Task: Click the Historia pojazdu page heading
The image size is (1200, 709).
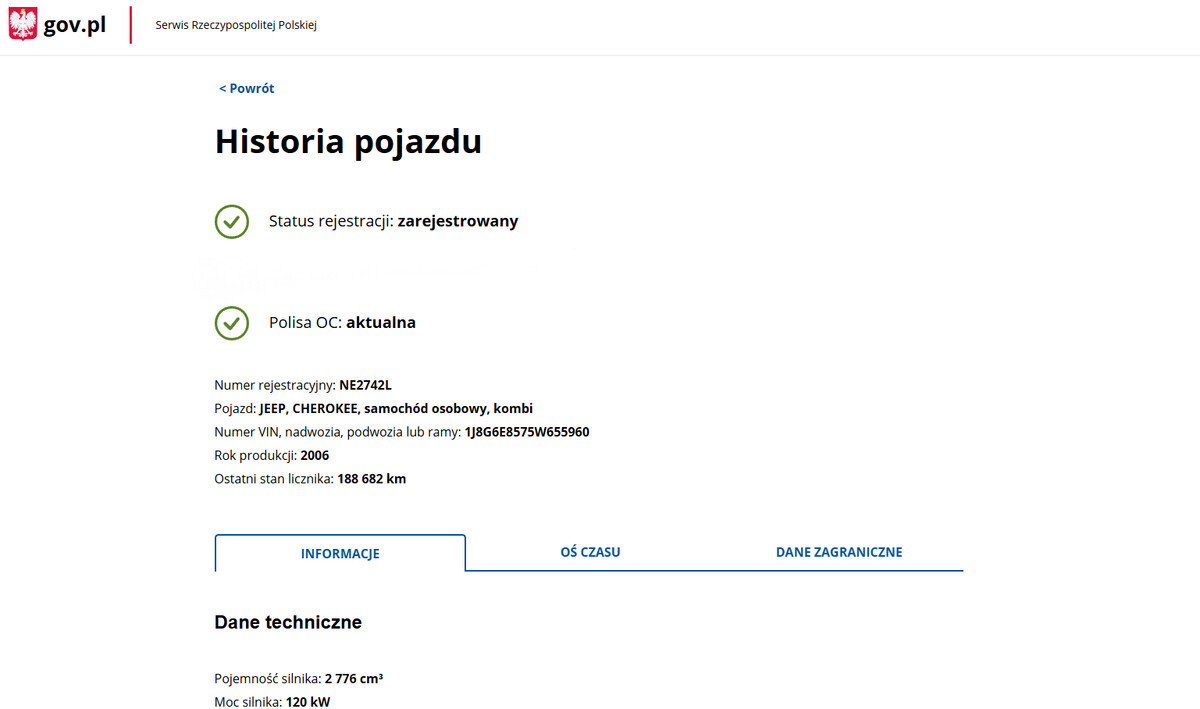Action: coord(348,142)
